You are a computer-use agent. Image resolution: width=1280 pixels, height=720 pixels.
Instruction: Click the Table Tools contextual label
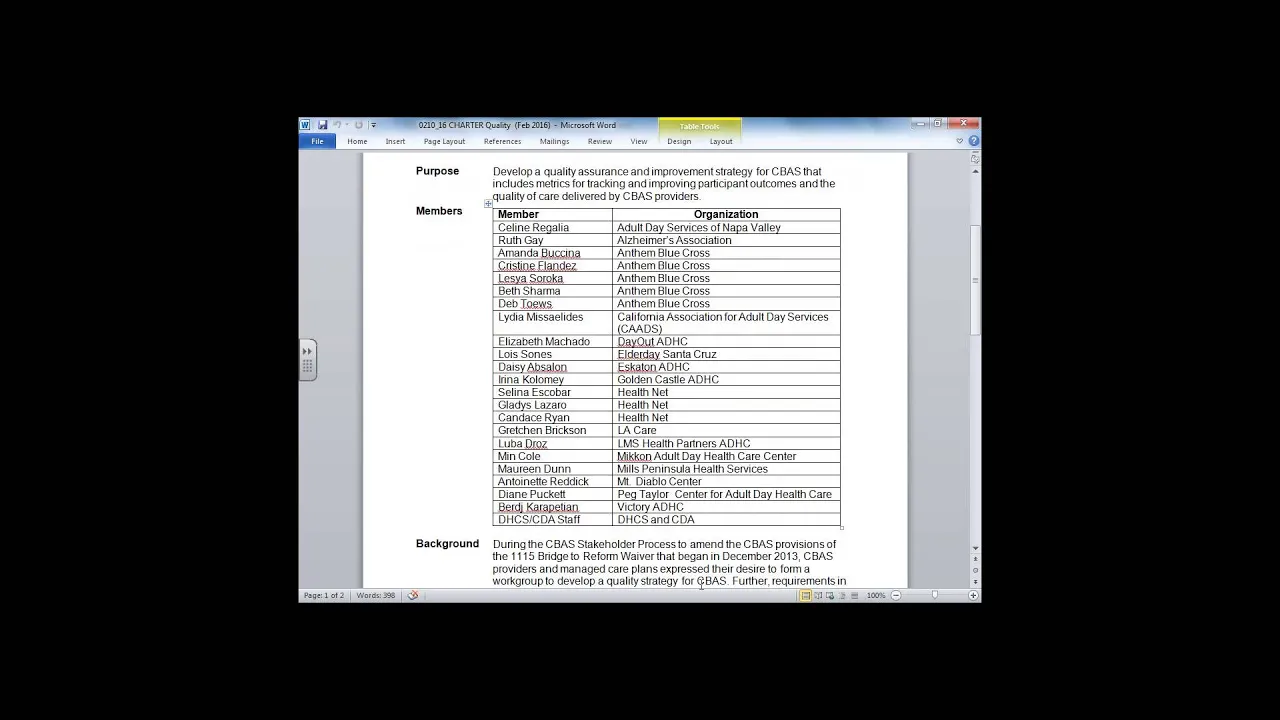(699, 126)
